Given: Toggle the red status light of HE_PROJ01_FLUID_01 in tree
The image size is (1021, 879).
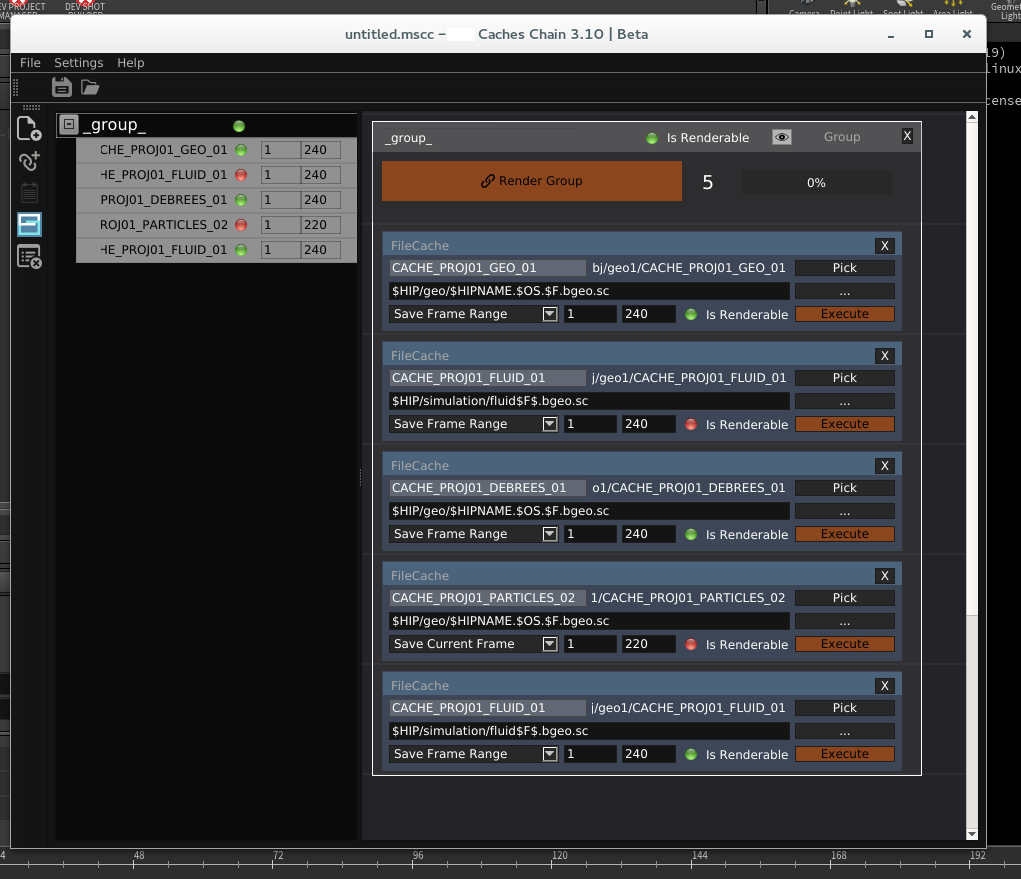Looking at the screenshot, I should click(240, 175).
